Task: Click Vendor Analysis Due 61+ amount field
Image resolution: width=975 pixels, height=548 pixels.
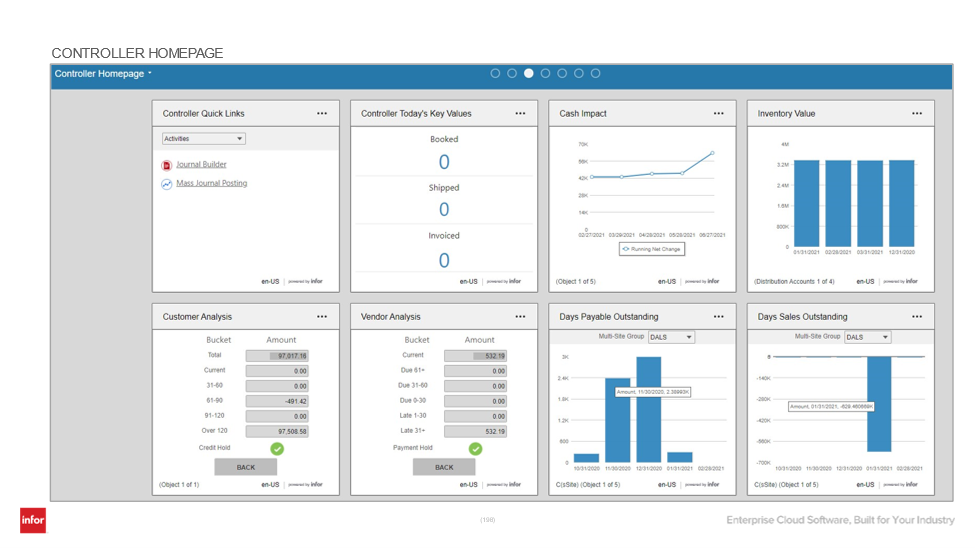Action: tap(476, 371)
